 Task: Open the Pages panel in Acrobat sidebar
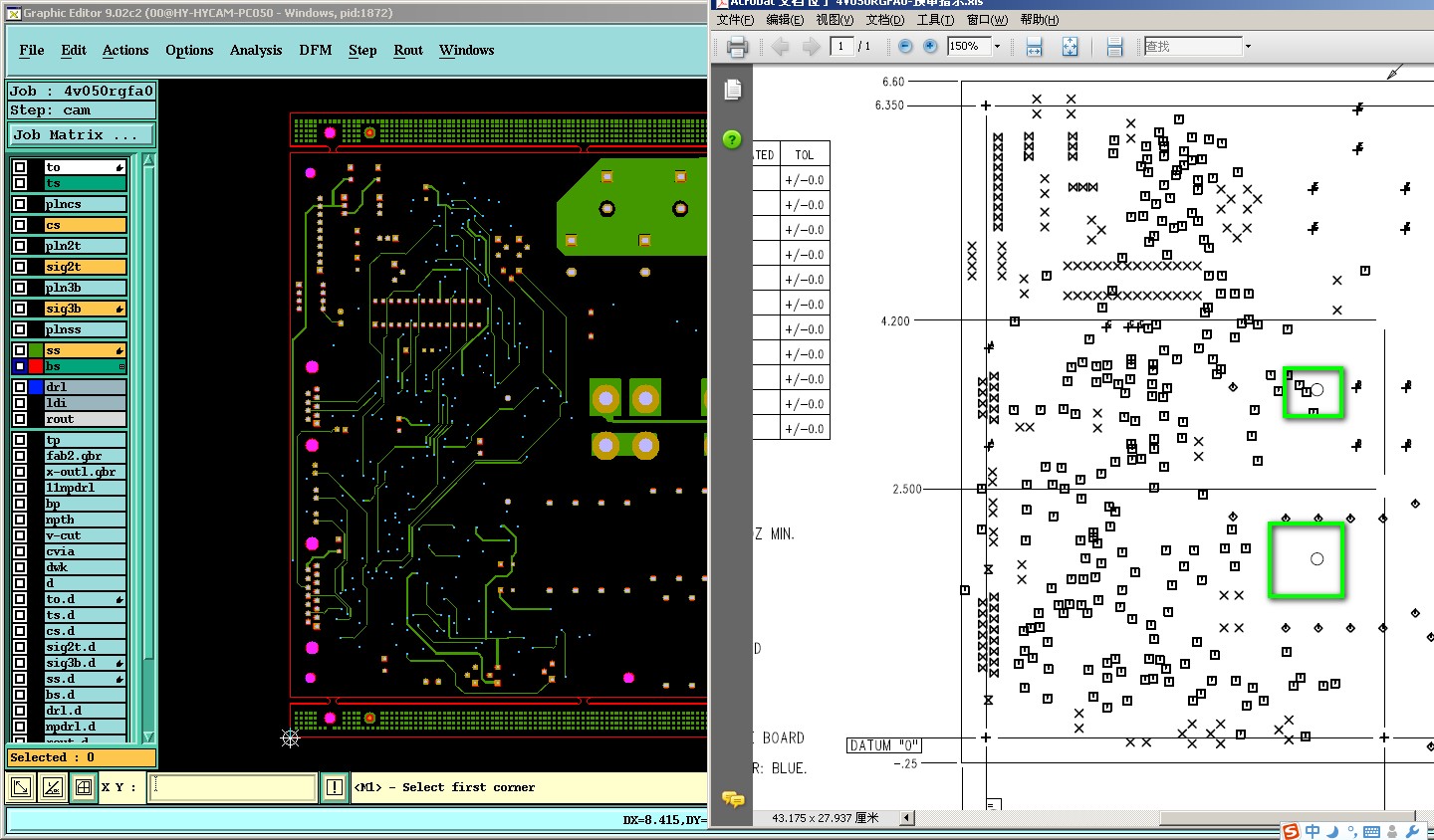coord(733,90)
